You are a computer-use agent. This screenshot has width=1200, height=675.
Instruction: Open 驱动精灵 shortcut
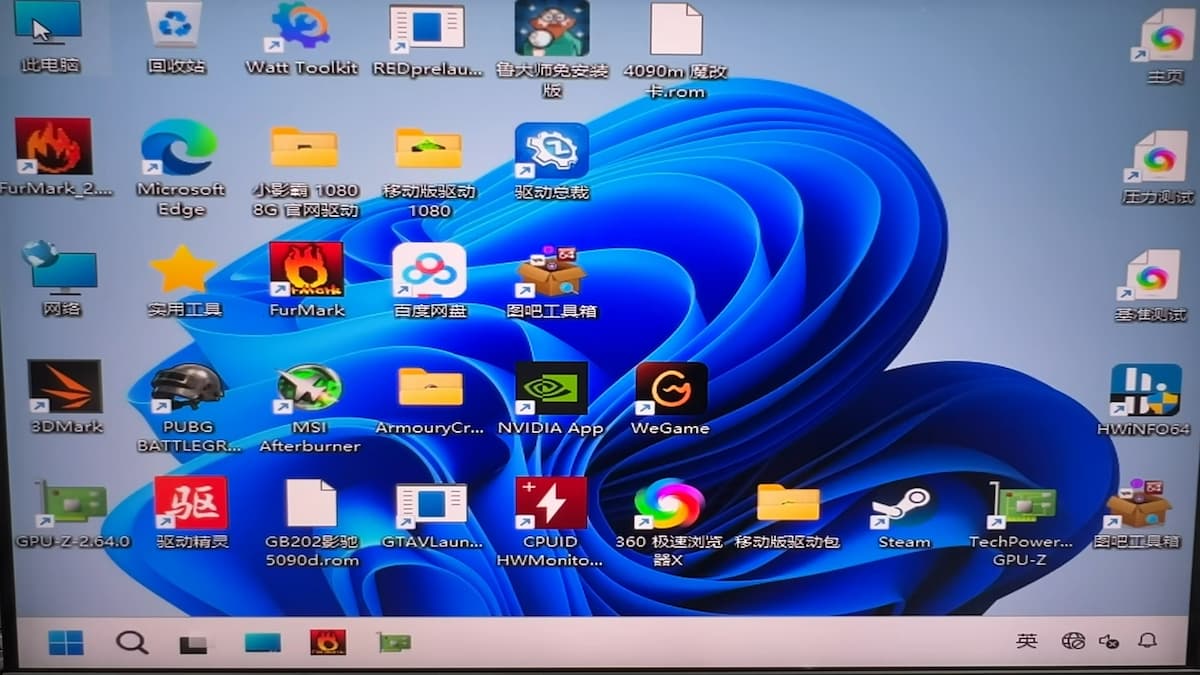click(x=192, y=513)
